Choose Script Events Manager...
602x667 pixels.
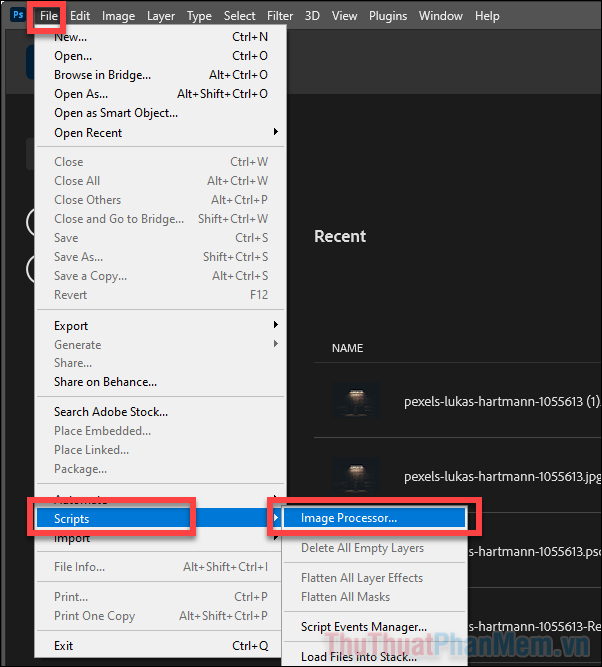point(374,627)
